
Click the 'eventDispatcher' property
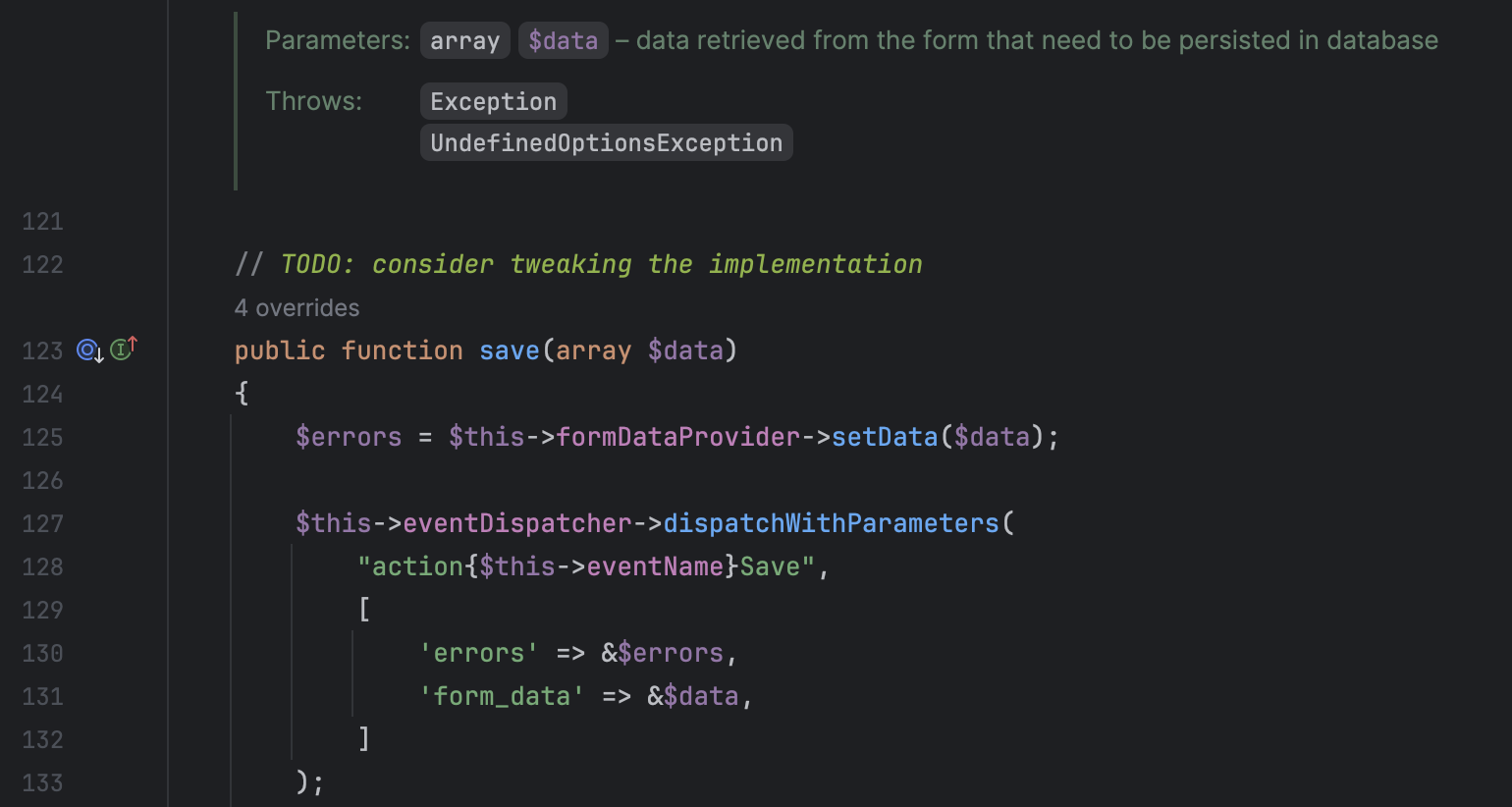(x=516, y=523)
